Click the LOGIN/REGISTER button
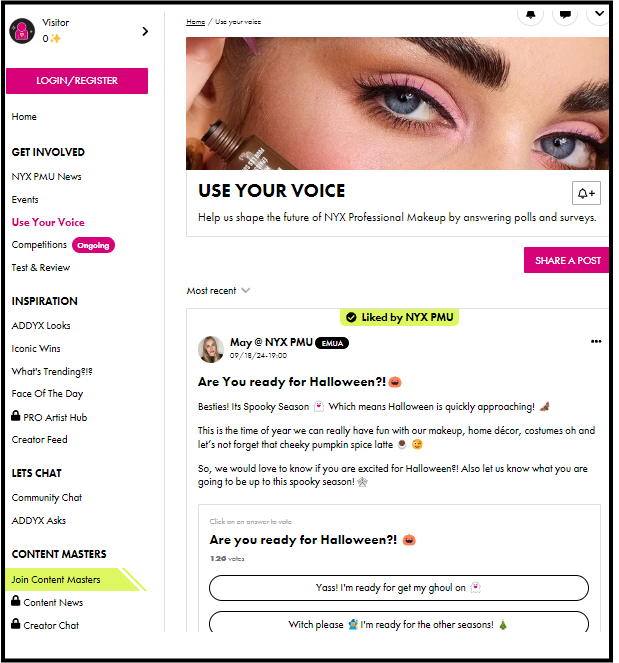Image resolution: width=619 pixels, height=663 pixels. click(x=77, y=81)
